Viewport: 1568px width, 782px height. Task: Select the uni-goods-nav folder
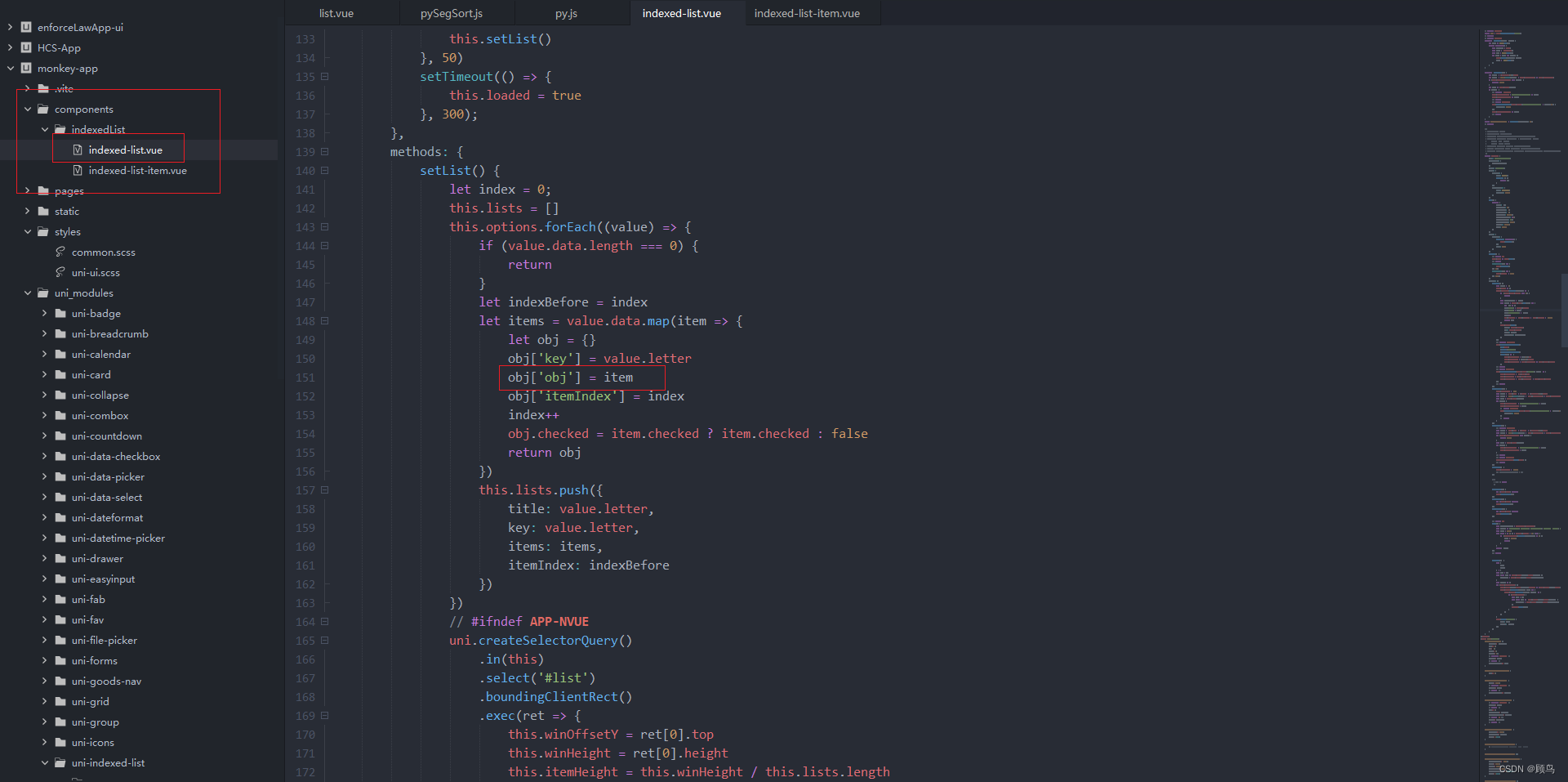[106, 681]
